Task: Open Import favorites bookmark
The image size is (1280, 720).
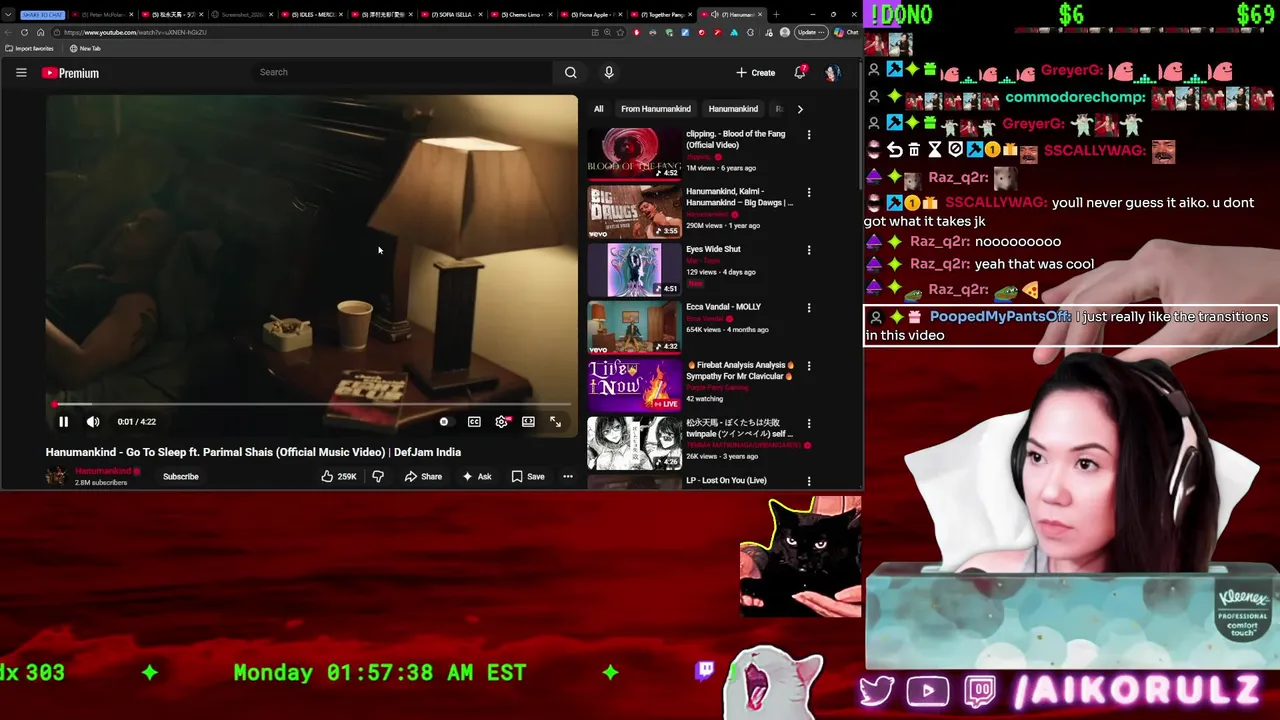Action: click(x=30, y=48)
